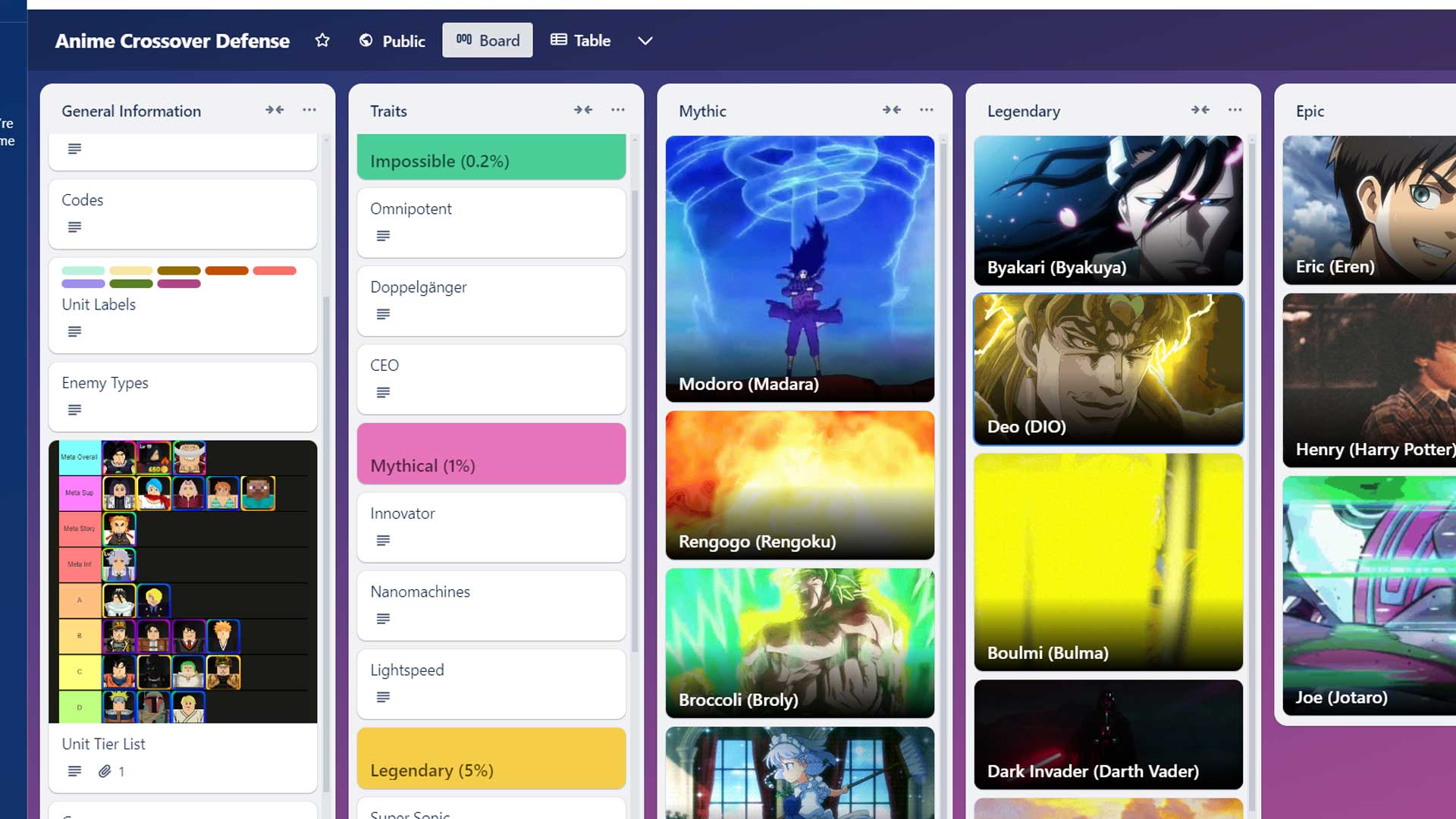Open the Dark Invader (Darth Vader) card
The image size is (1456, 819).
(x=1109, y=734)
